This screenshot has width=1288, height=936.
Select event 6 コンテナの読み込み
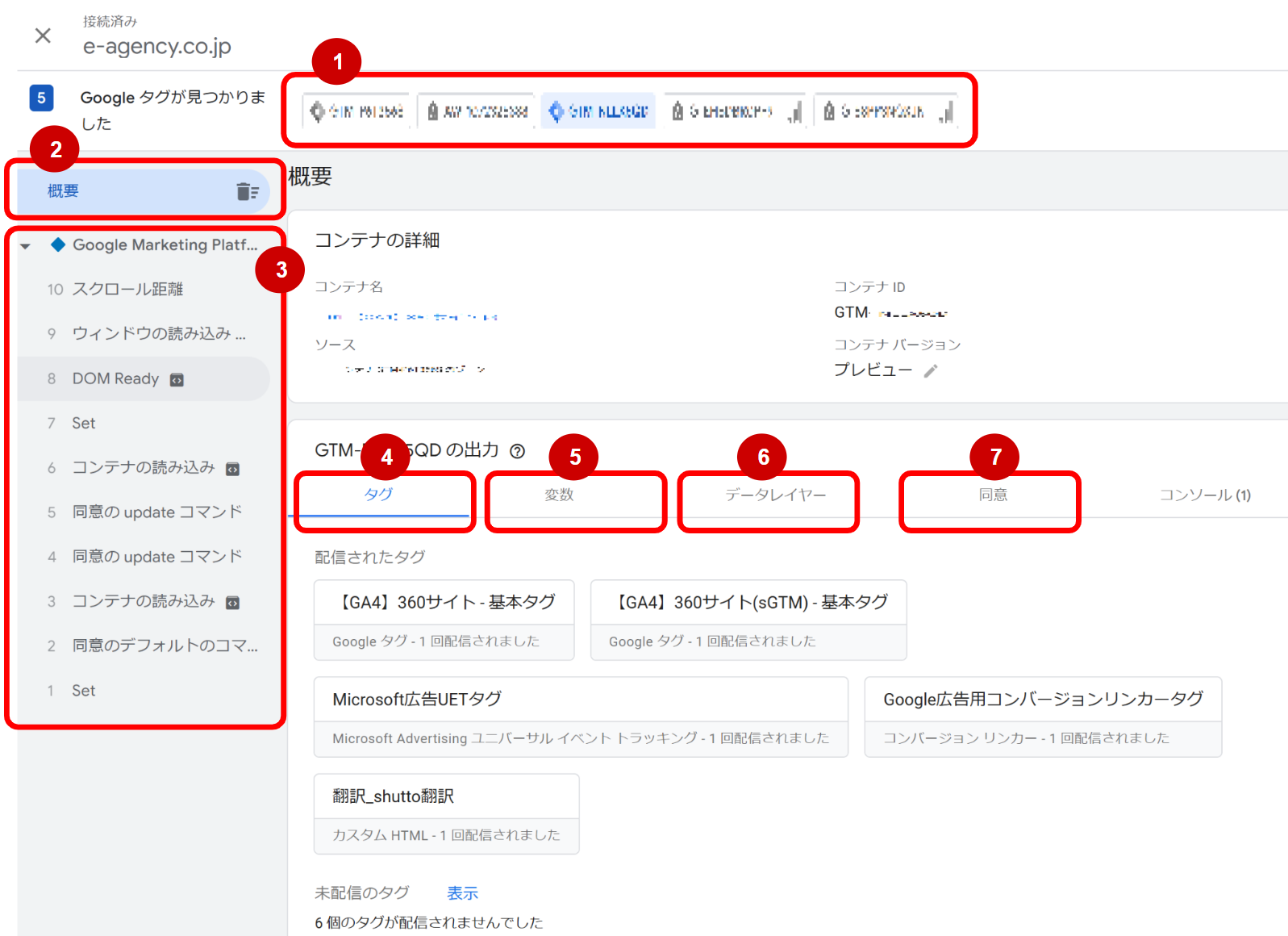(144, 467)
